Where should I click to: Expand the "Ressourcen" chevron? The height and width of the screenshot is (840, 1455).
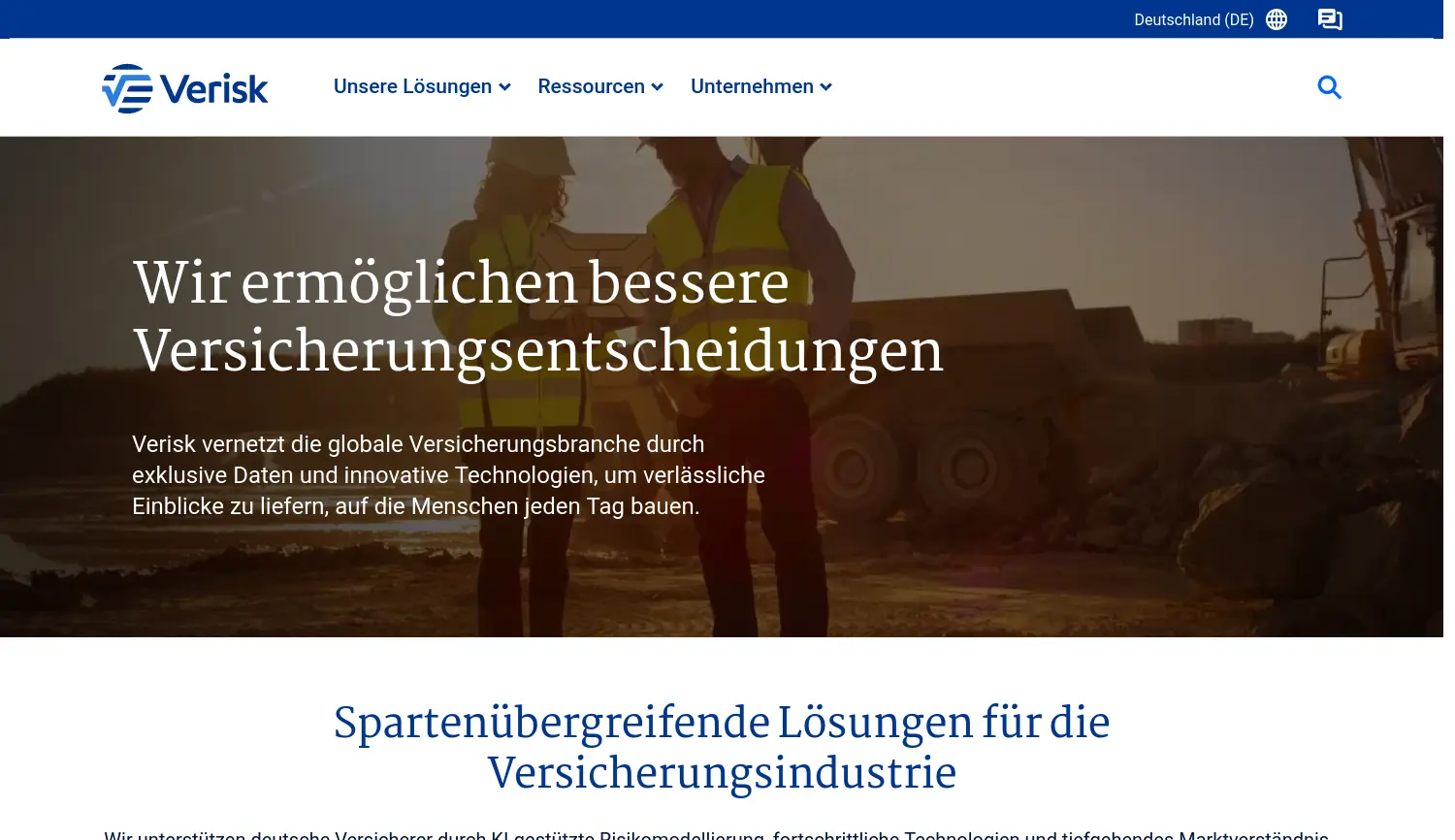coord(658,87)
